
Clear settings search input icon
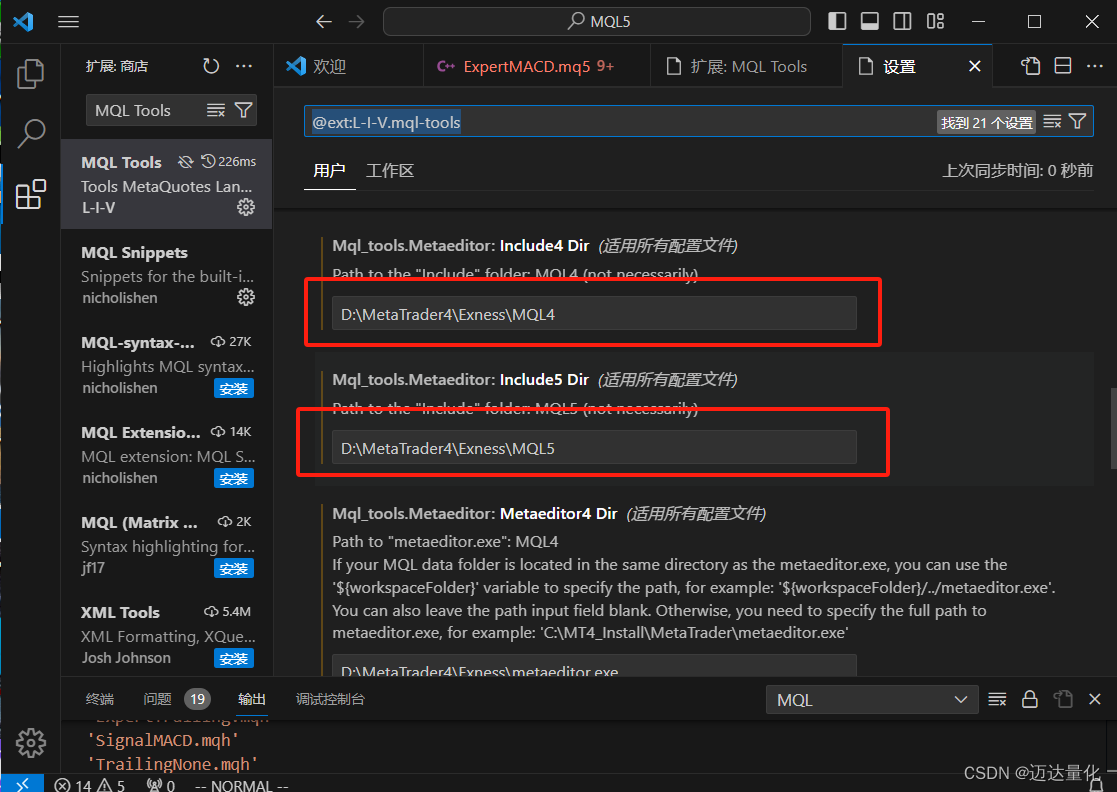(1052, 122)
